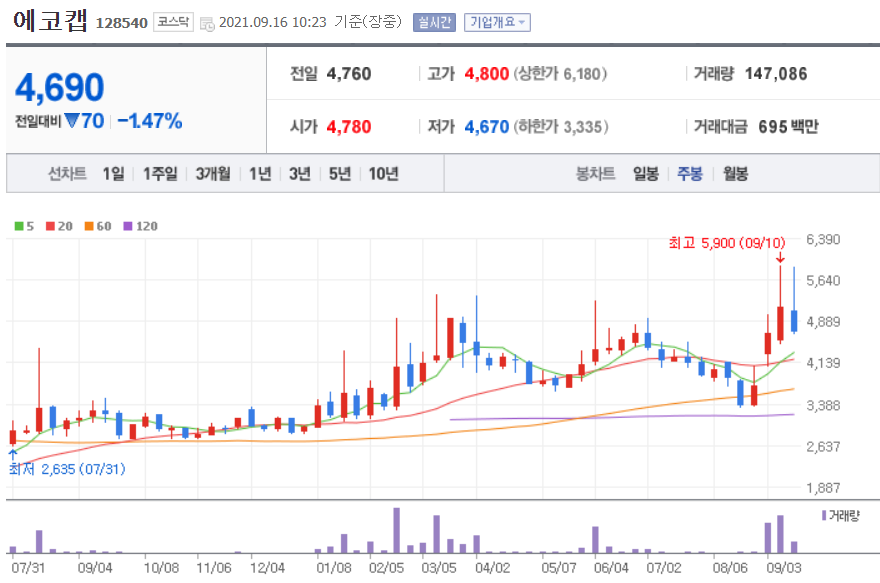The image size is (880, 583).
Task: Click the 코스닥 market badge
Action: pos(170,19)
